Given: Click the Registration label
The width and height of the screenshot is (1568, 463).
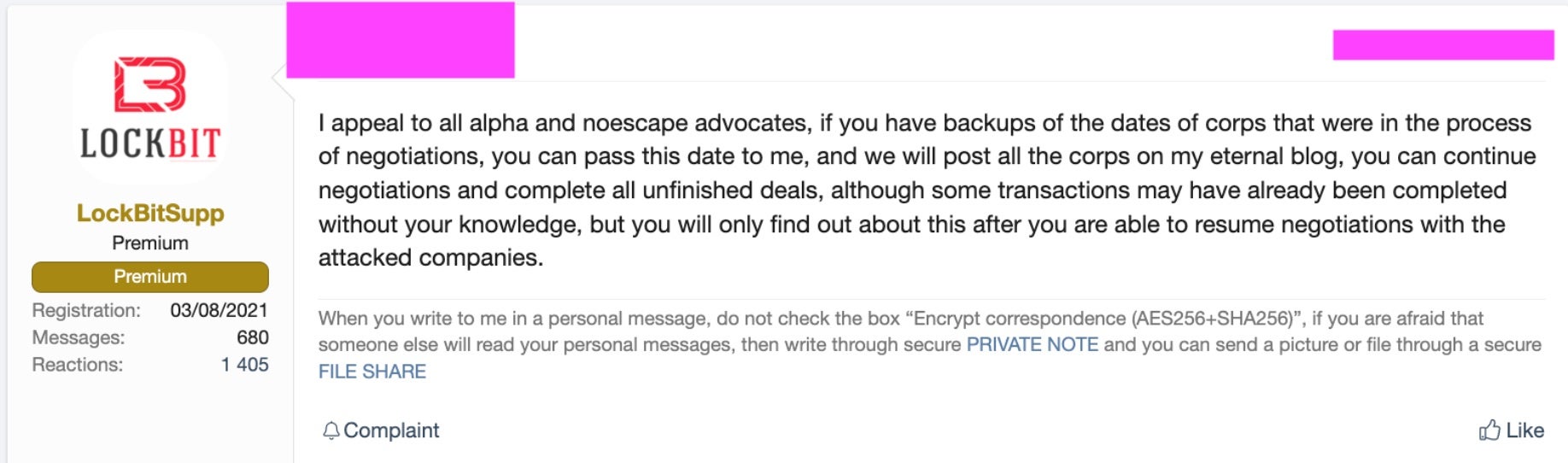Looking at the screenshot, I should [x=86, y=310].
